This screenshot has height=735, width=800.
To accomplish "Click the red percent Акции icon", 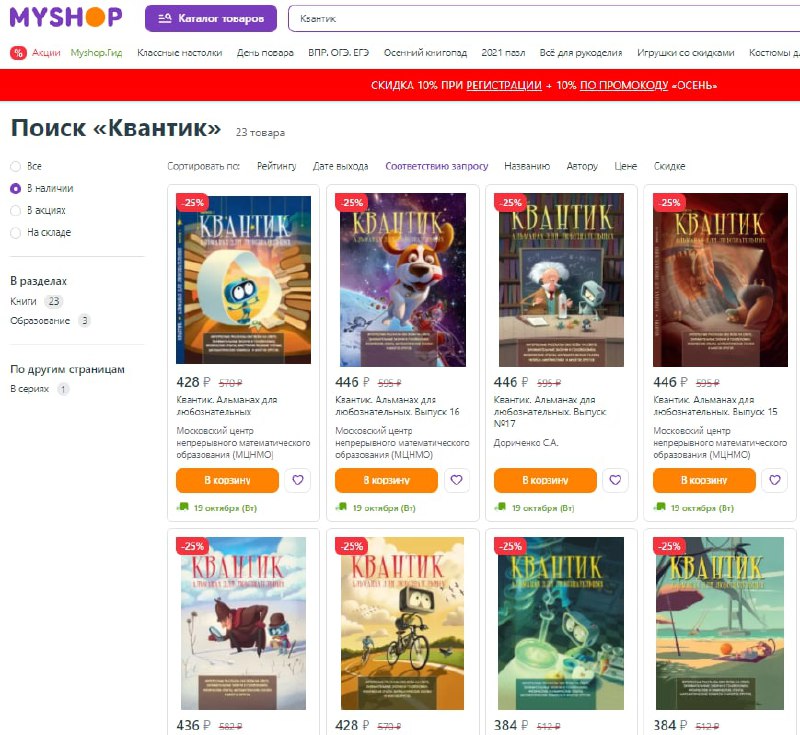I will pyautogui.click(x=18, y=53).
